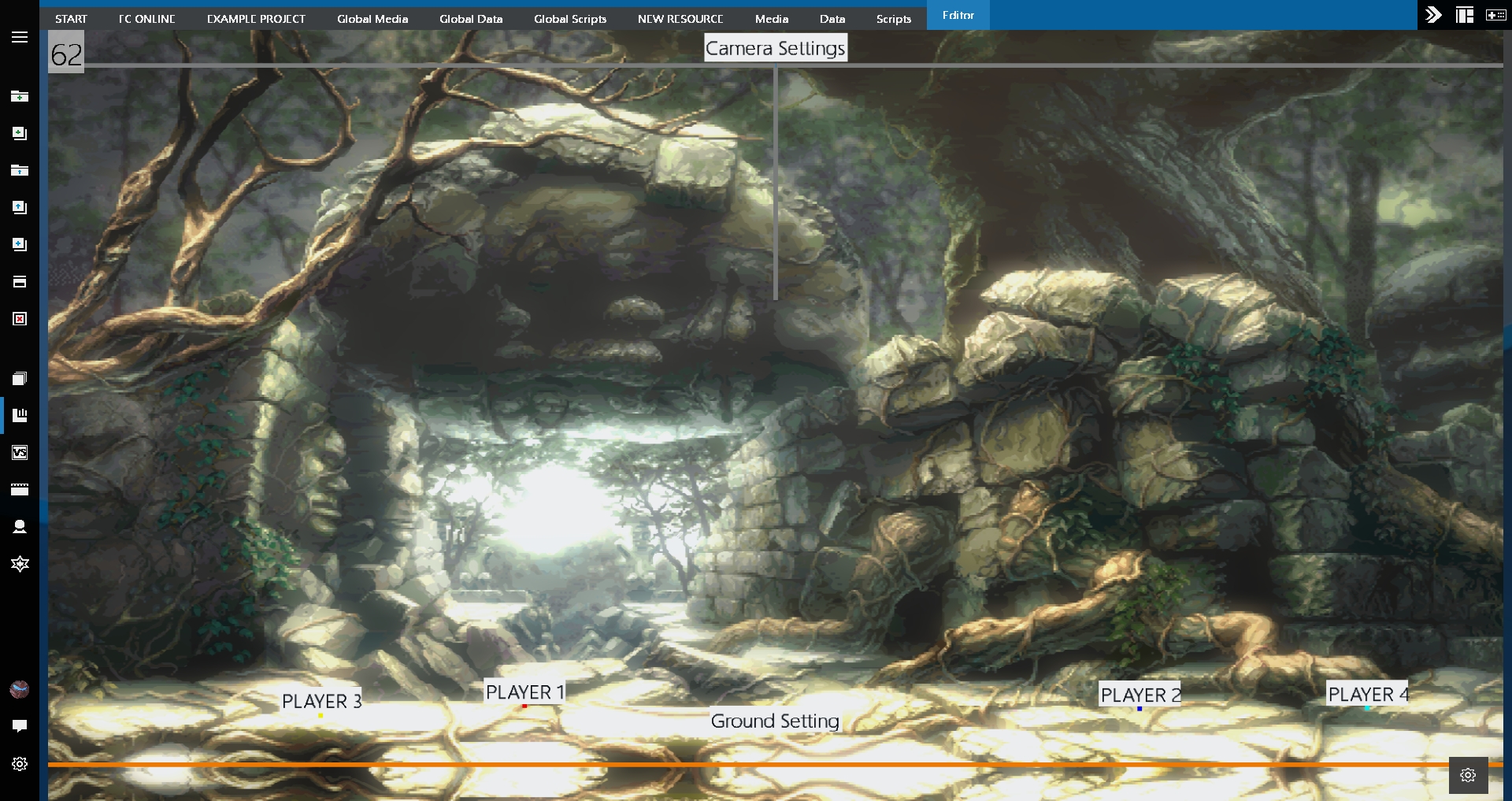Switch to the Global Media tab
Screen dimensions: 1512x801
pyautogui.click(x=372, y=19)
